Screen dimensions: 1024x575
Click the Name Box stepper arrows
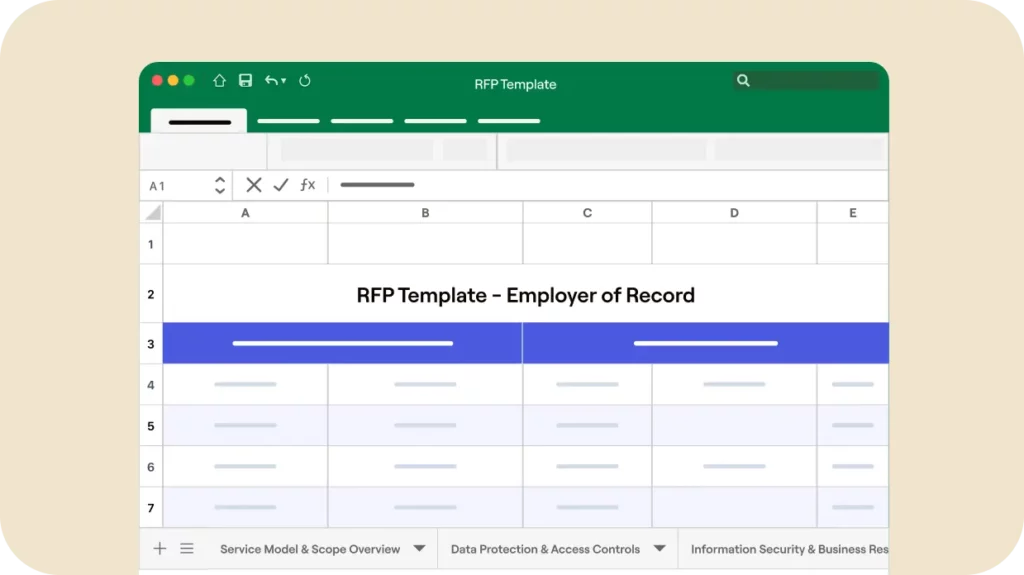click(220, 185)
